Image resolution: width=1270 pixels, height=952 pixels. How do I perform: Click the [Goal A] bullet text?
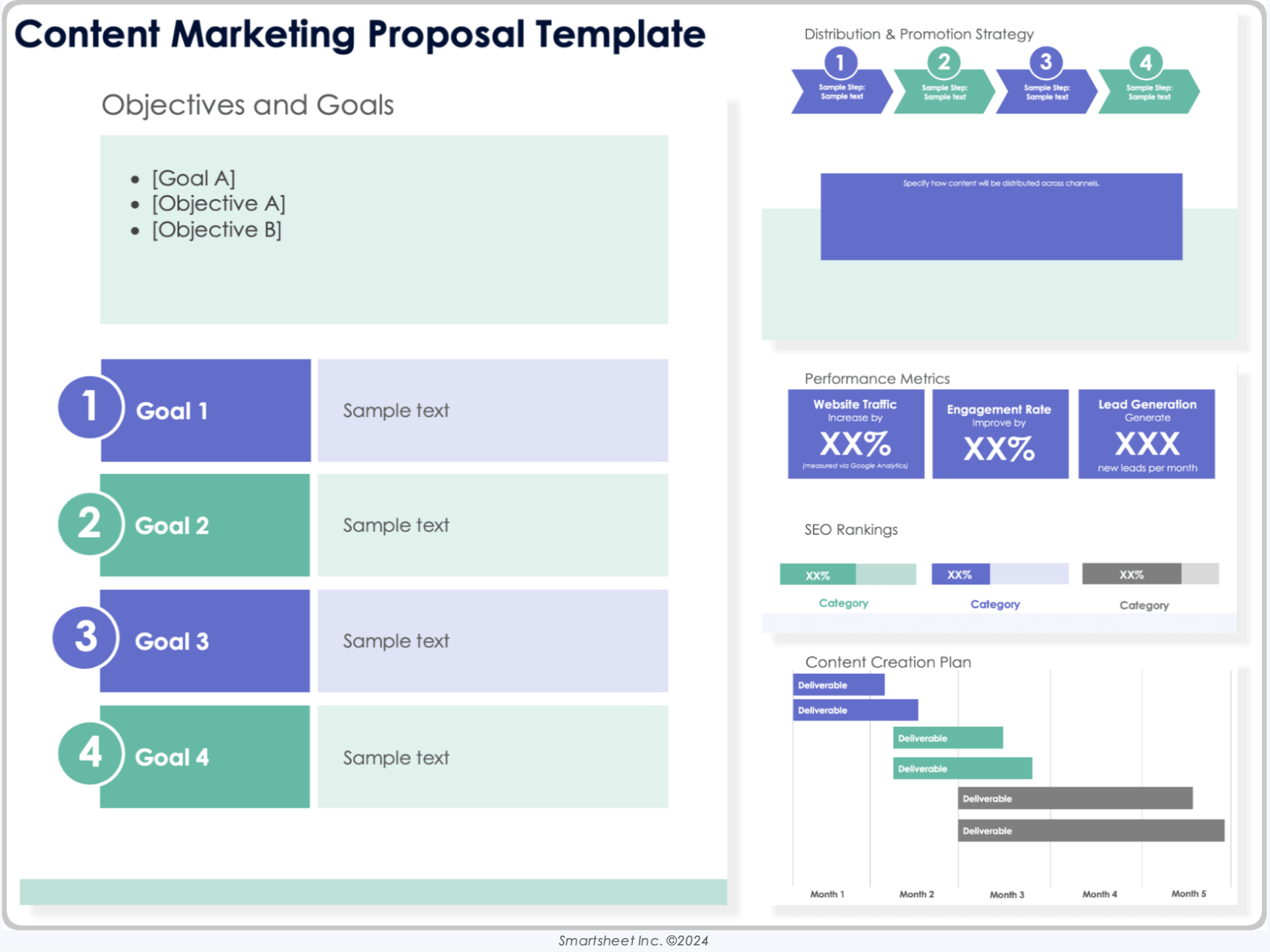pos(193,178)
